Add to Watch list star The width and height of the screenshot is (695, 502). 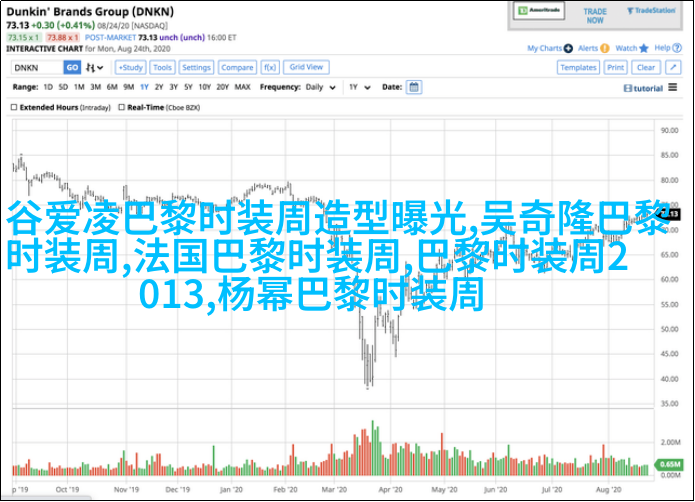point(632,48)
